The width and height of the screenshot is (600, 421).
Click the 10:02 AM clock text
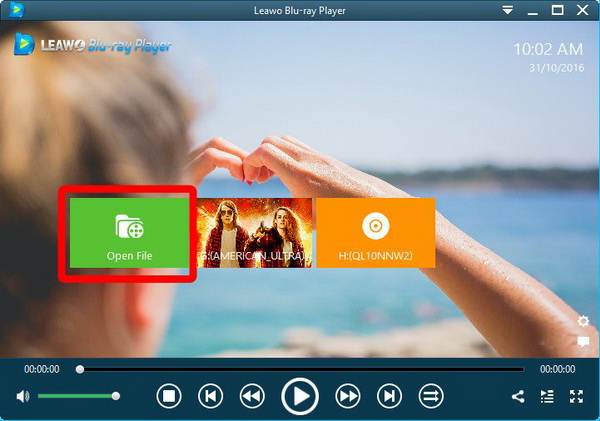tap(548, 49)
